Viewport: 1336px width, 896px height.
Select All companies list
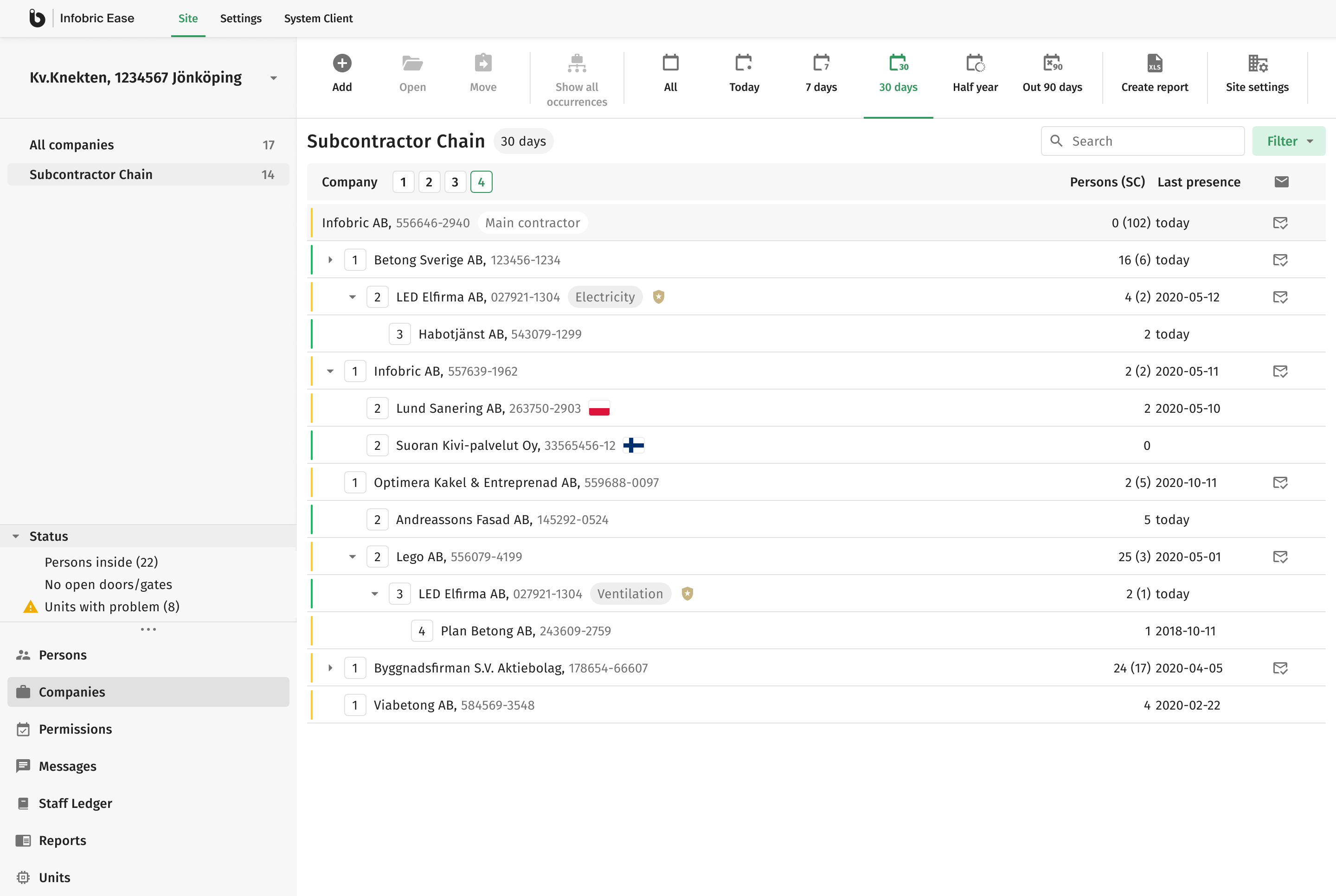148,145
